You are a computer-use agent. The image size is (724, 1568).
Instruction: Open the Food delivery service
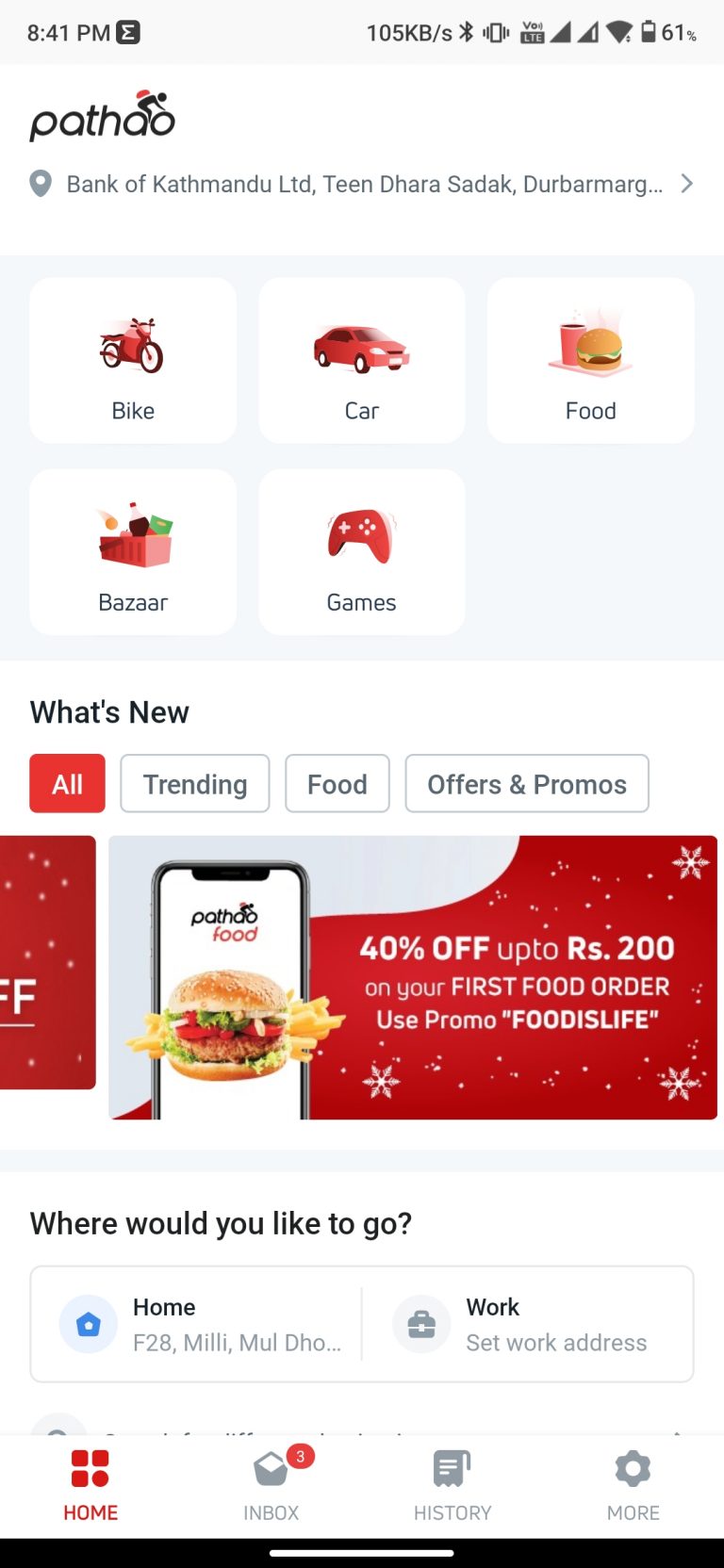click(591, 360)
